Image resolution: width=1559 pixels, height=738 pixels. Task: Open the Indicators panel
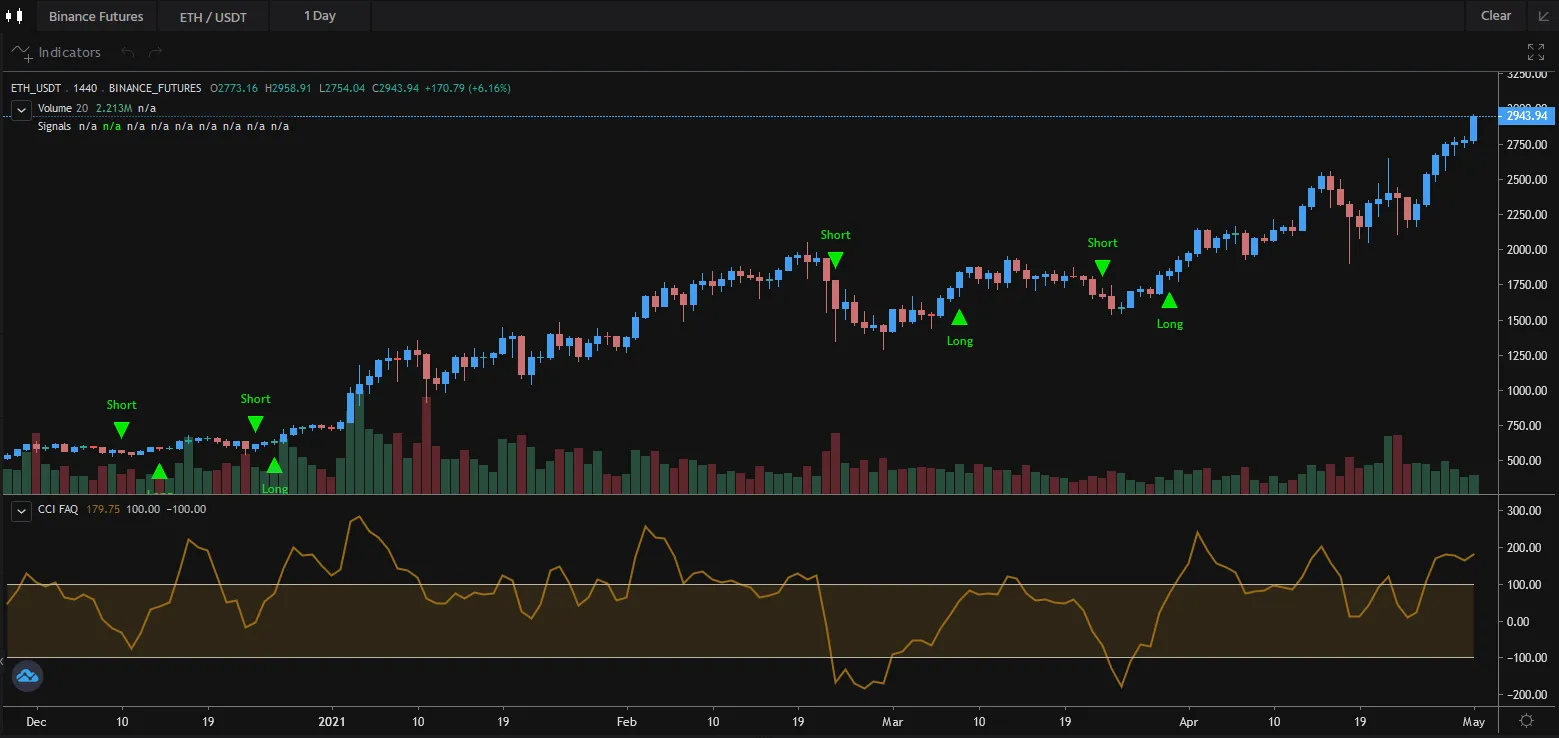(x=56, y=52)
